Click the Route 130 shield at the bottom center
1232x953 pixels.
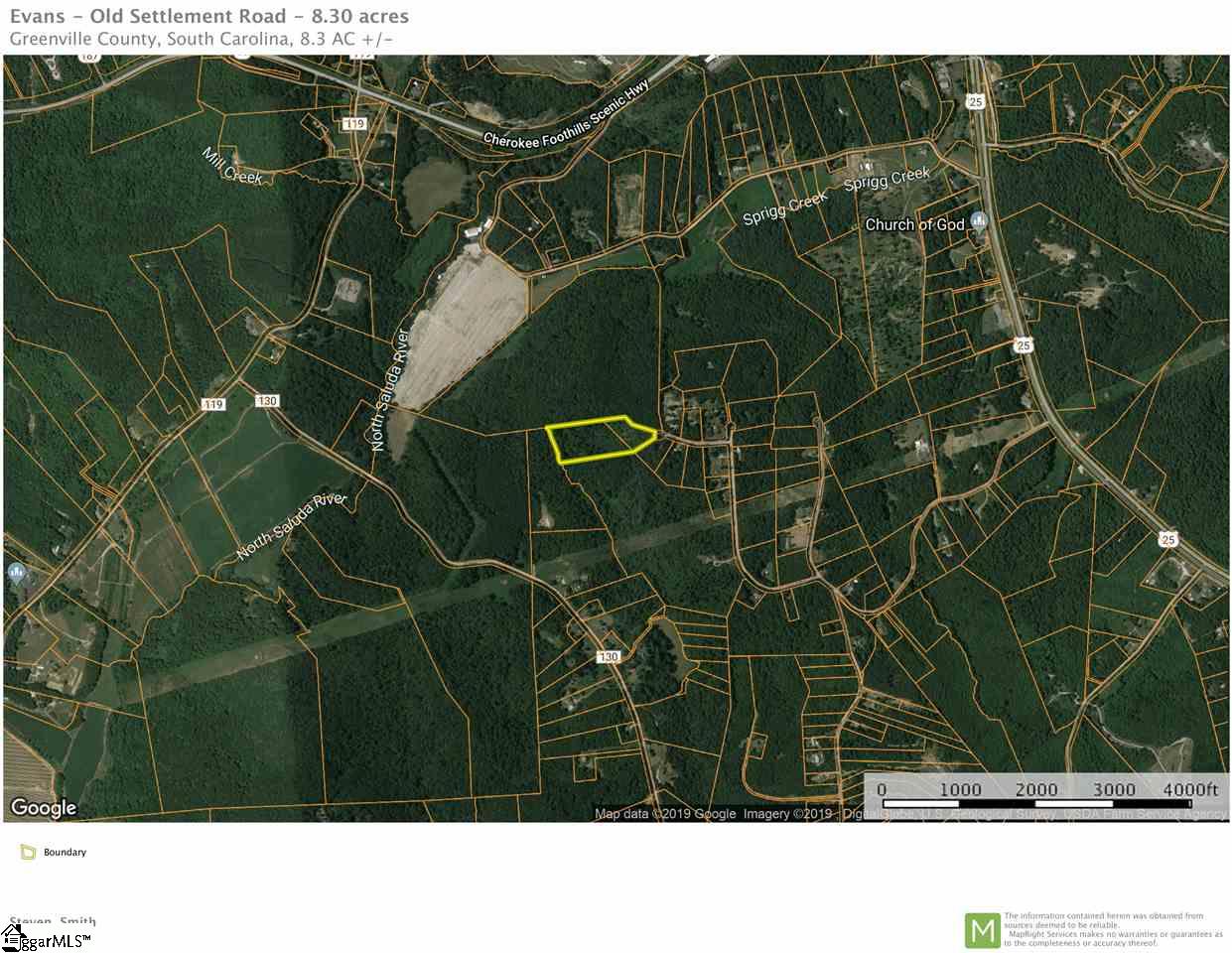(x=609, y=656)
